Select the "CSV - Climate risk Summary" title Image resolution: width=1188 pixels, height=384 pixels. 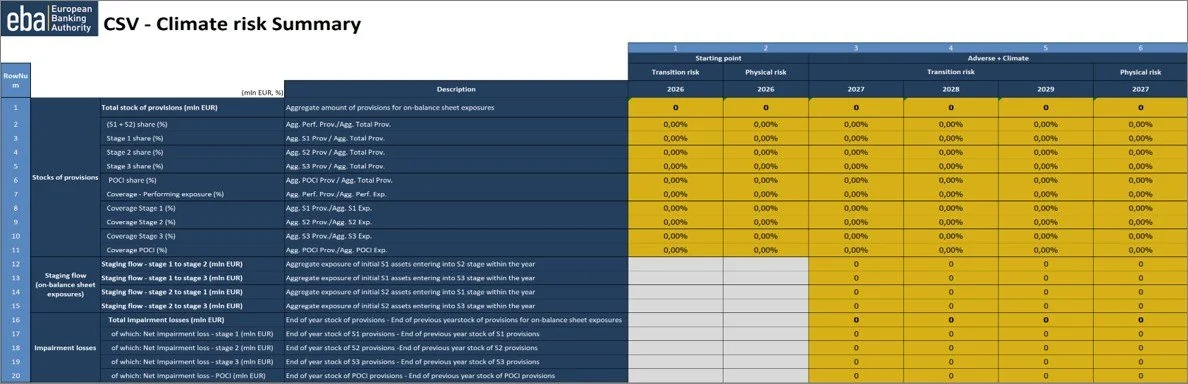(x=232, y=24)
